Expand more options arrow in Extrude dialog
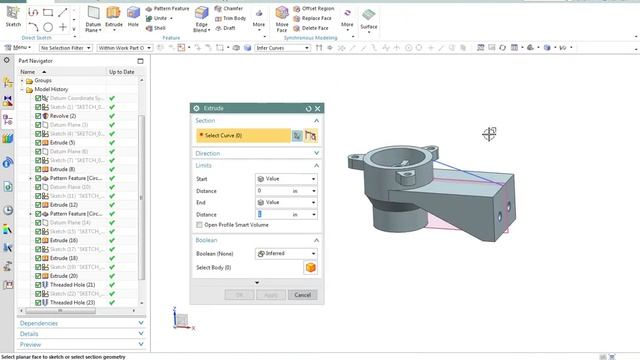Image resolution: width=640 pixels, height=360 pixels. pos(257,283)
